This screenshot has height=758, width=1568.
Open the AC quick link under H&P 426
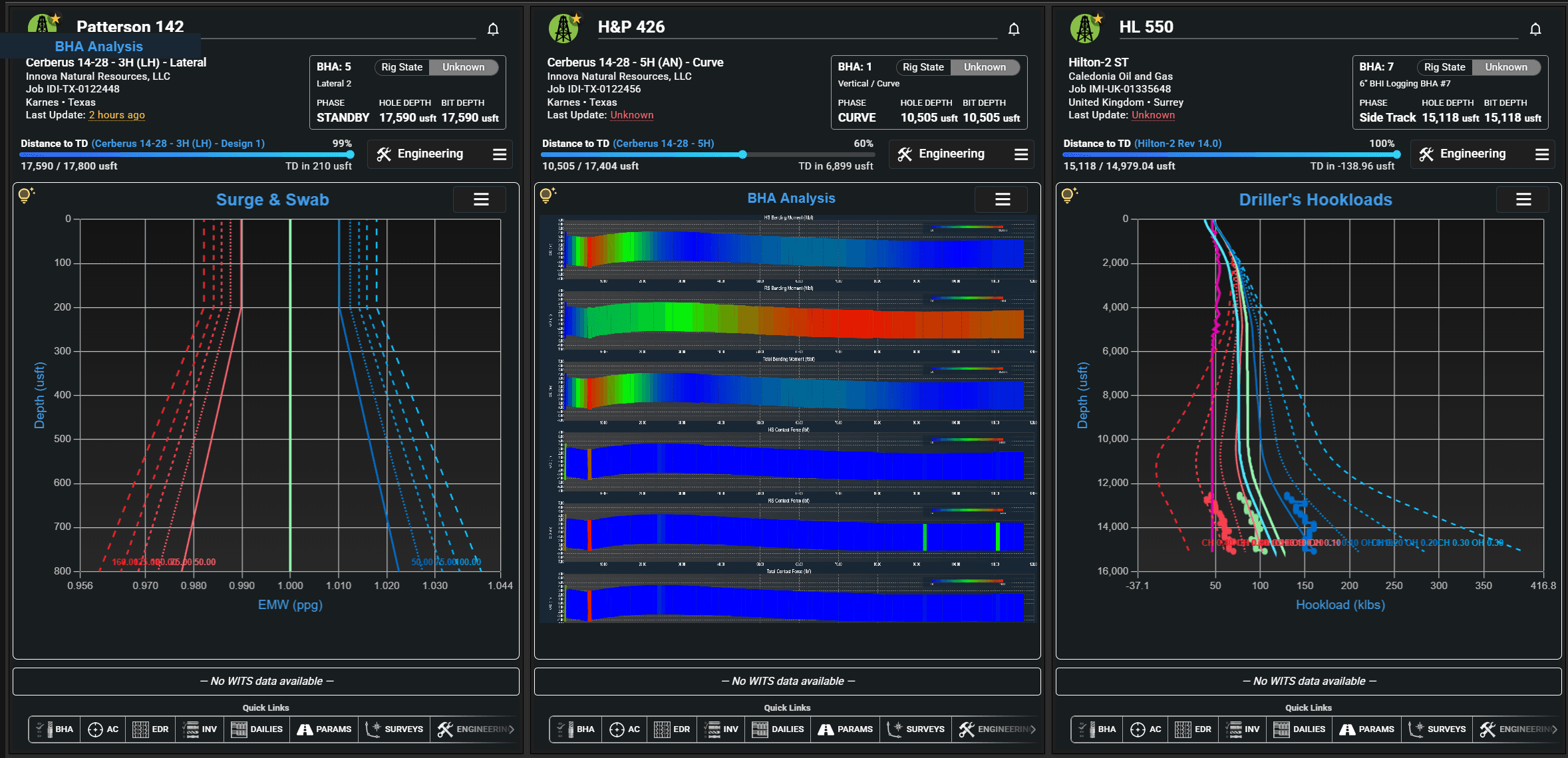point(625,729)
